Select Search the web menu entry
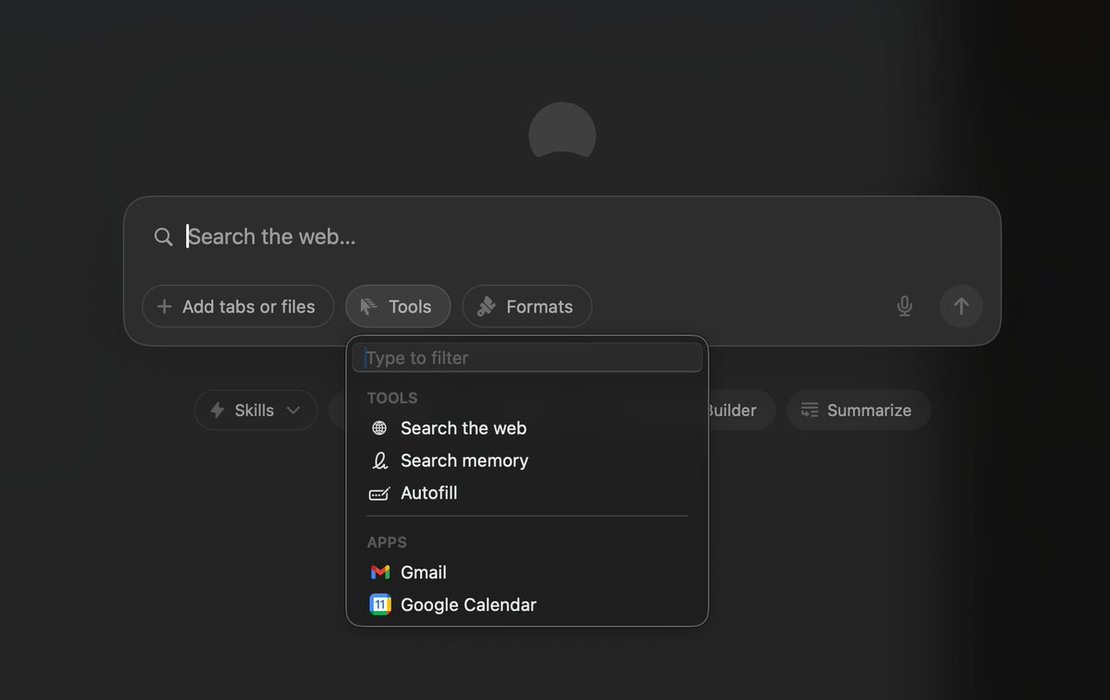 click(463, 428)
